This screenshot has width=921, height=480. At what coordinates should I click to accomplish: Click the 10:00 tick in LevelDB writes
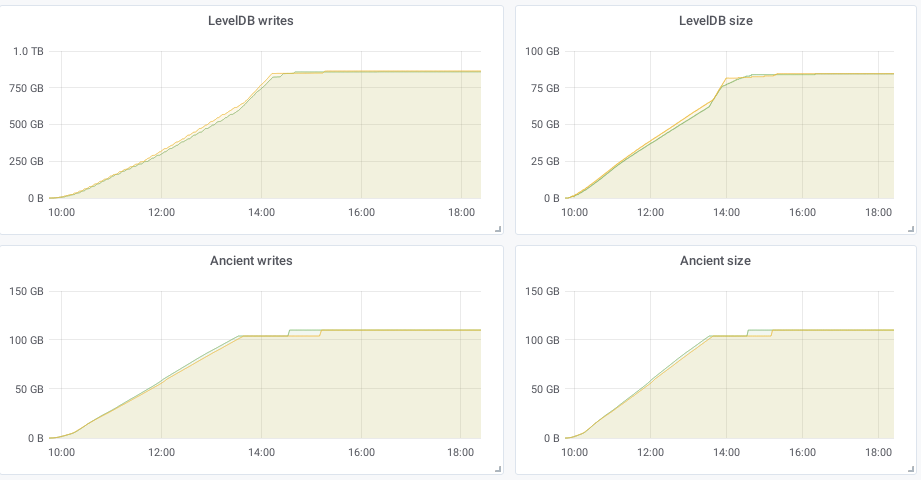point(61,212)
